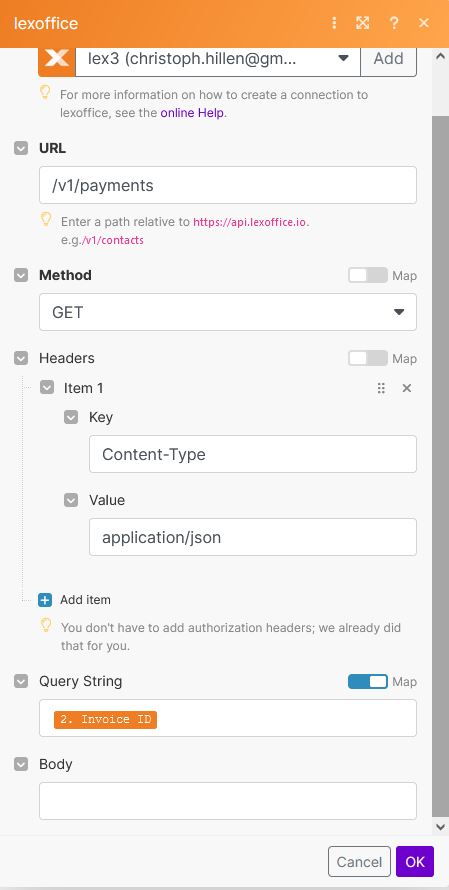Viewport: 449px width, 890px height.
Task: Collapse the Body section
Action: tap(21, 764)
